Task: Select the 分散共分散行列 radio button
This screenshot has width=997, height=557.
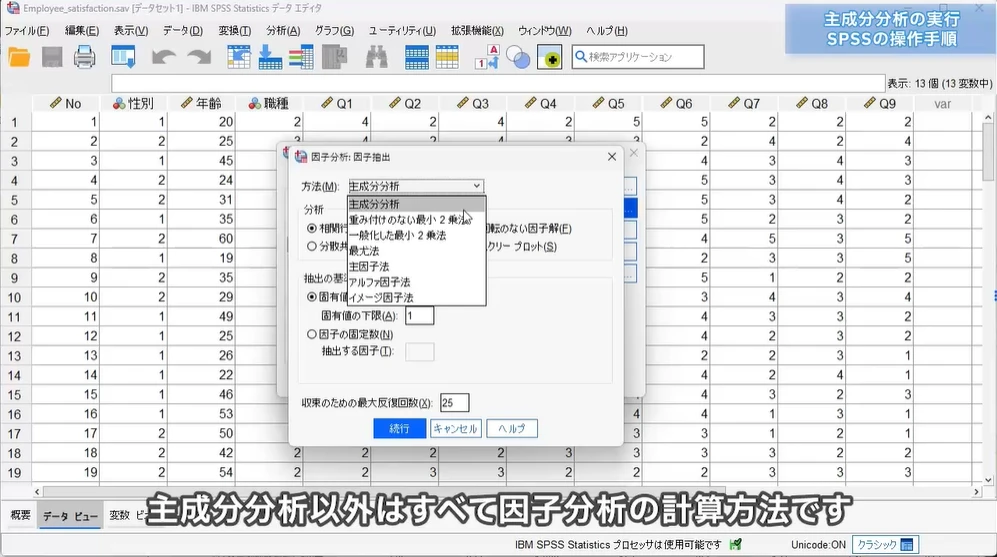Action: coord(311,246)
